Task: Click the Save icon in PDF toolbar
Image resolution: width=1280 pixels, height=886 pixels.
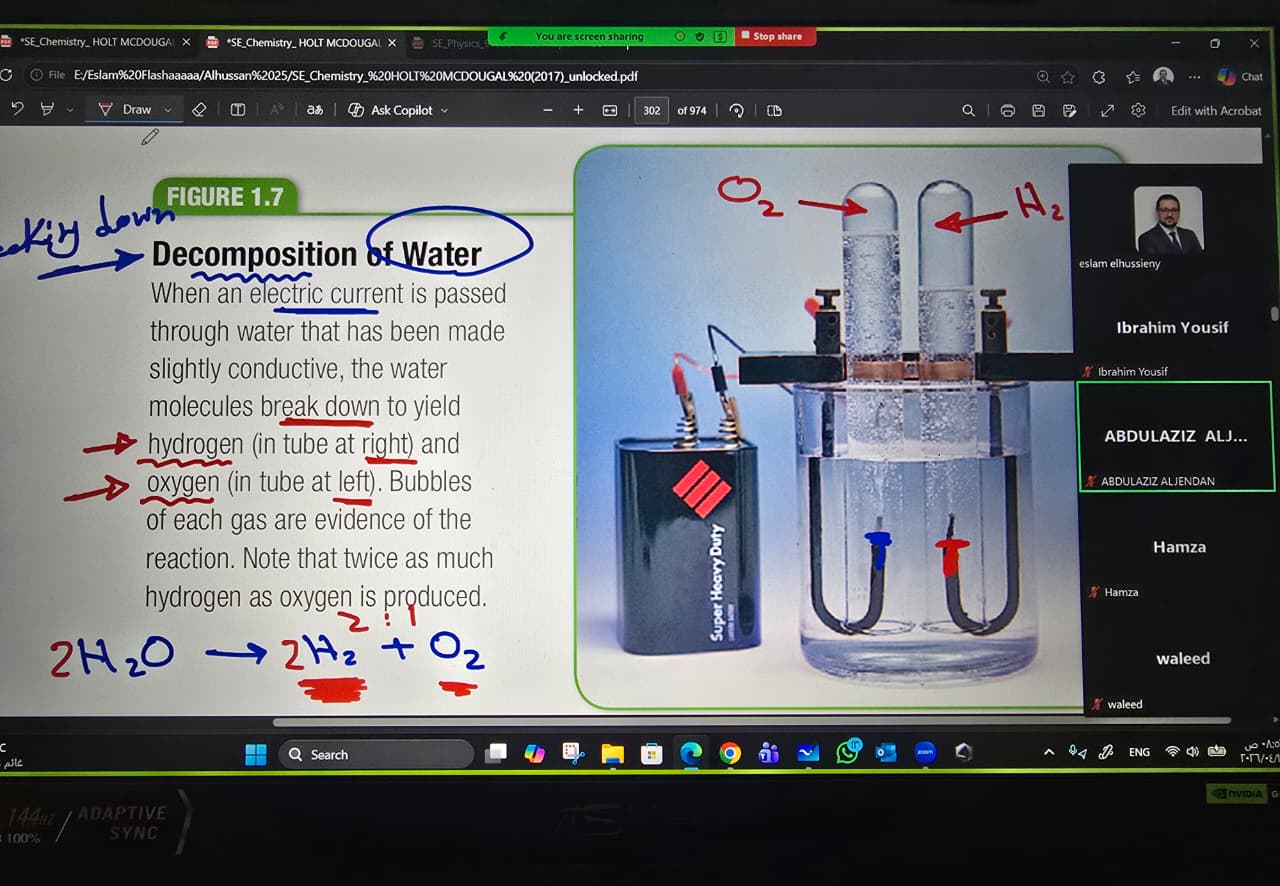Action: (1038, 111)
